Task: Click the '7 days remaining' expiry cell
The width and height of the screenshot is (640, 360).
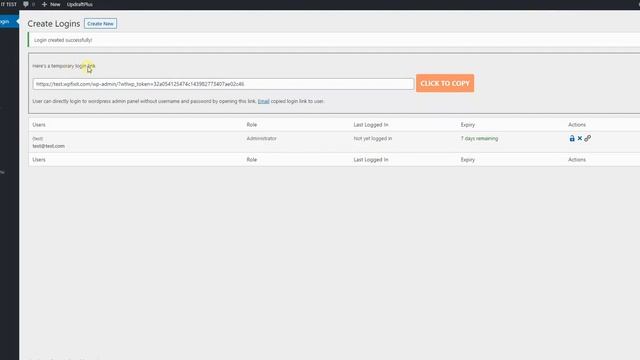Action: [479, 138]
